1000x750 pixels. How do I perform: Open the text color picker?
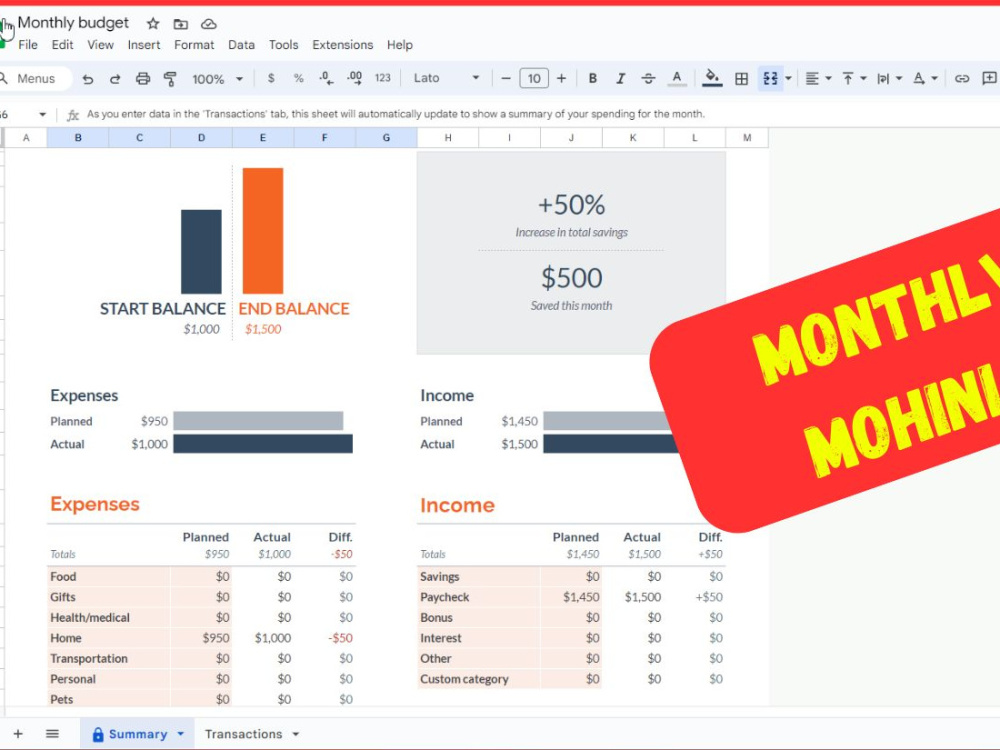[677, 78]
